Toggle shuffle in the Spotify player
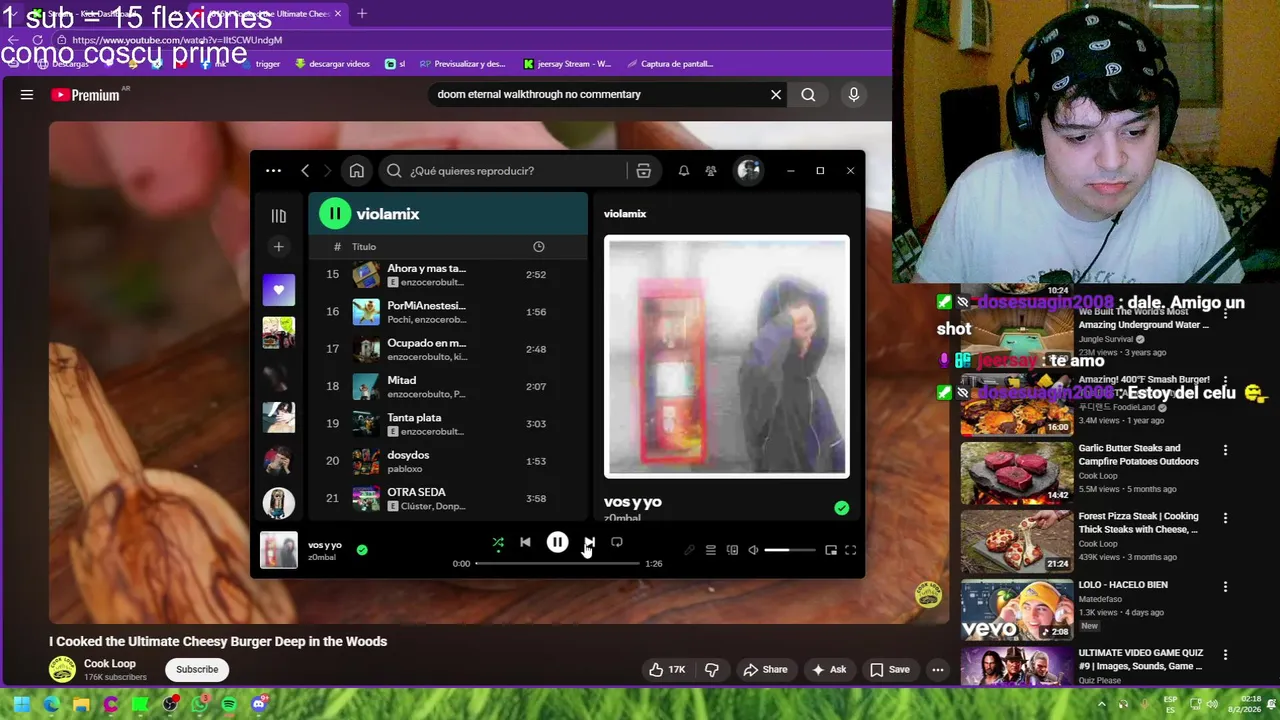 coord(498,542)
